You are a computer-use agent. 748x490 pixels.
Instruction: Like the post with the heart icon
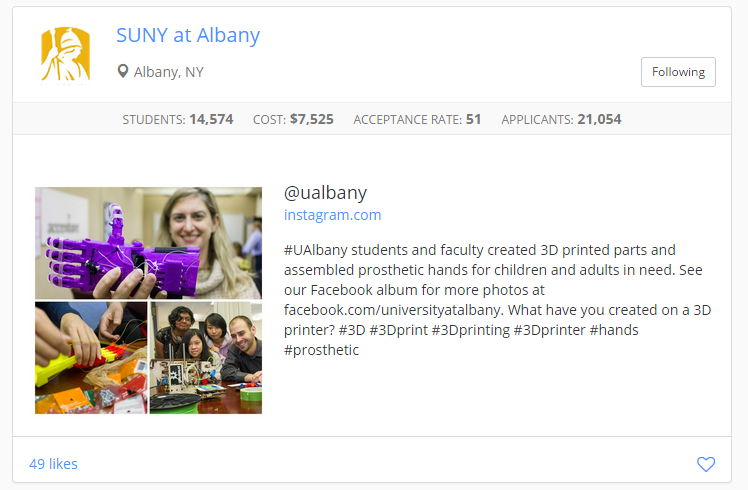pos(706,464)
